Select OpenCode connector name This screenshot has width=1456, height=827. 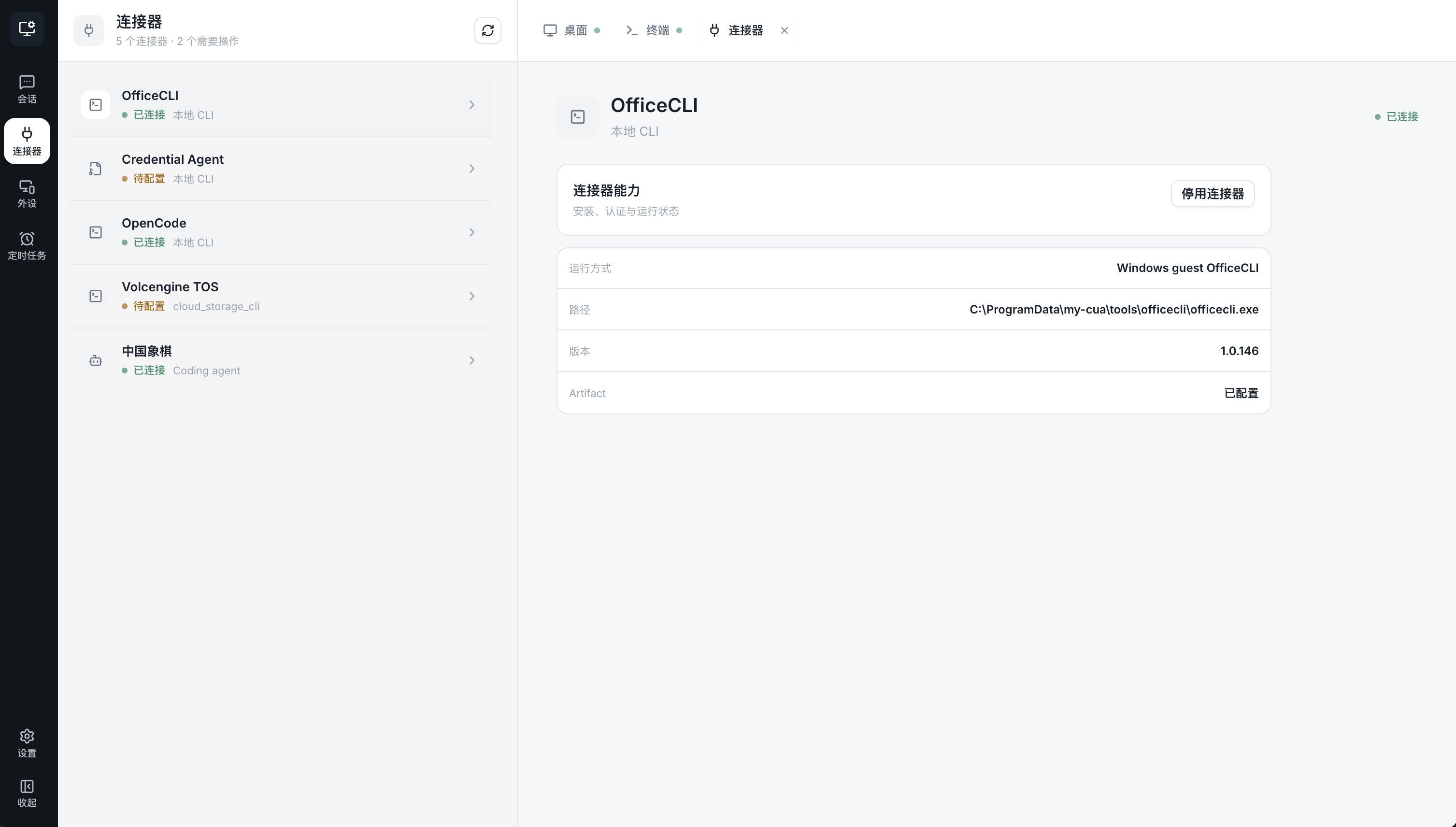click(154, 223)
